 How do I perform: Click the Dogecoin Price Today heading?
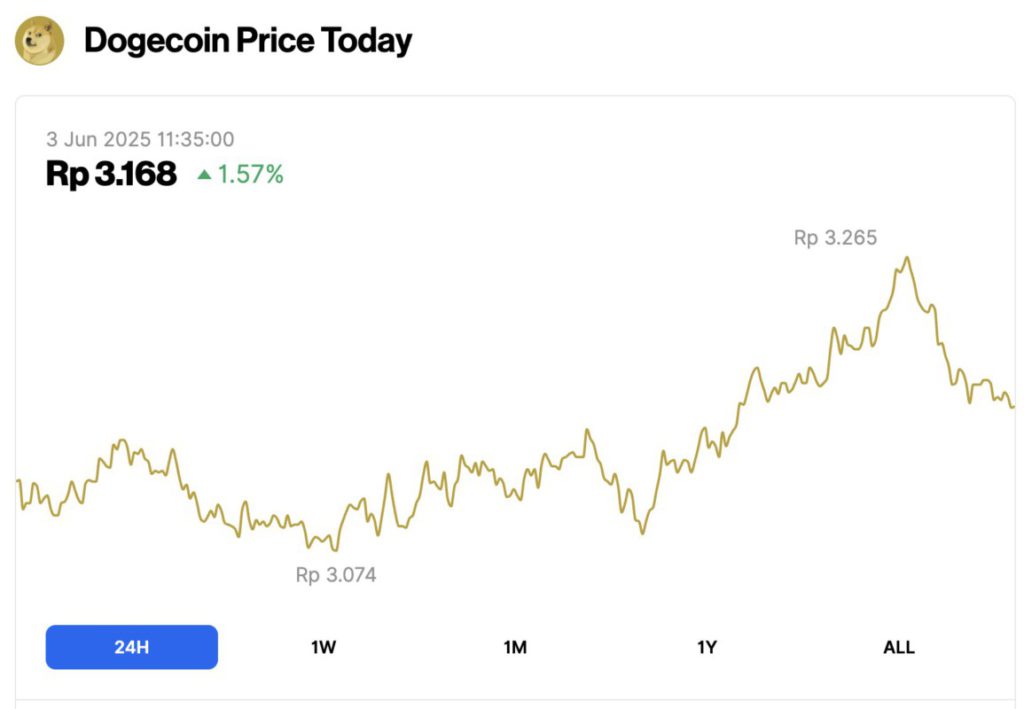coord(246,41)
